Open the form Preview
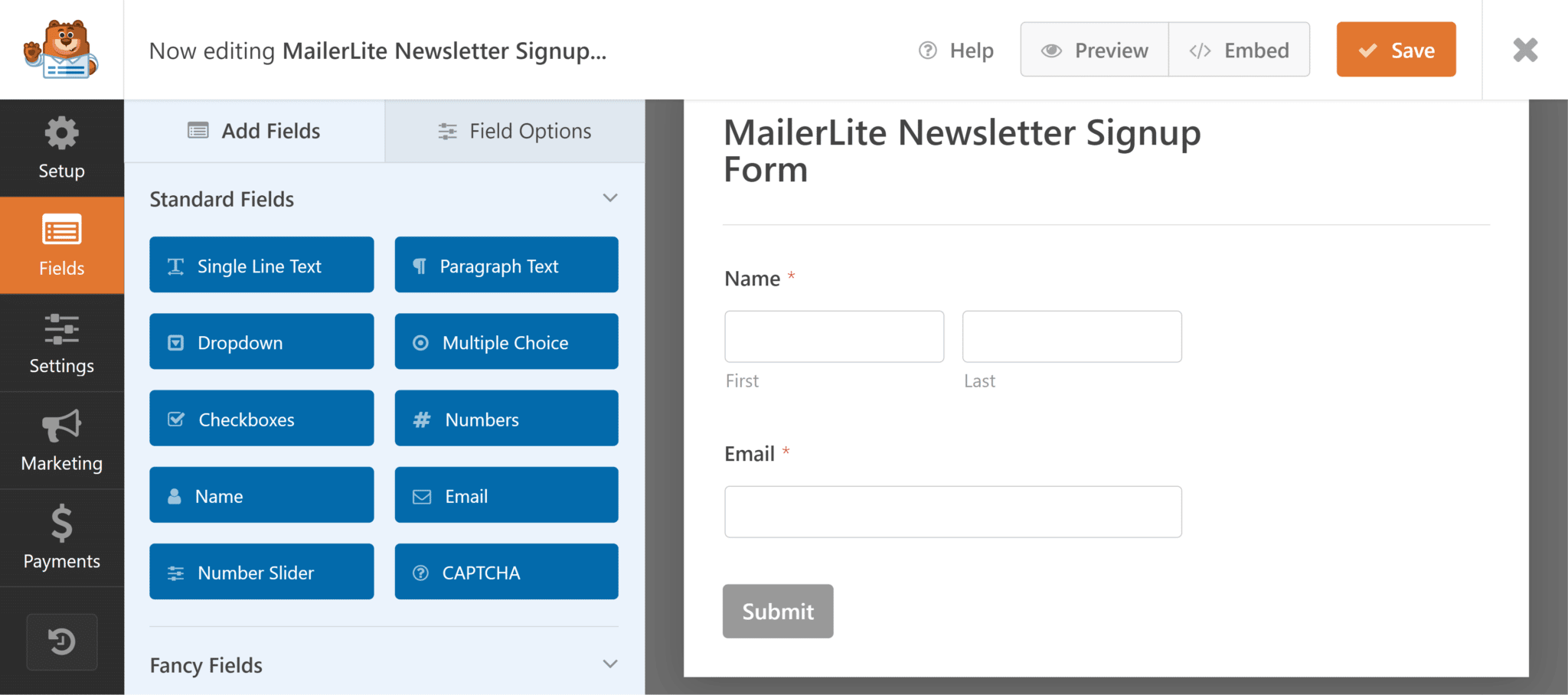1568x695 pixels. pyautogui.click(x=1093, y=49)
